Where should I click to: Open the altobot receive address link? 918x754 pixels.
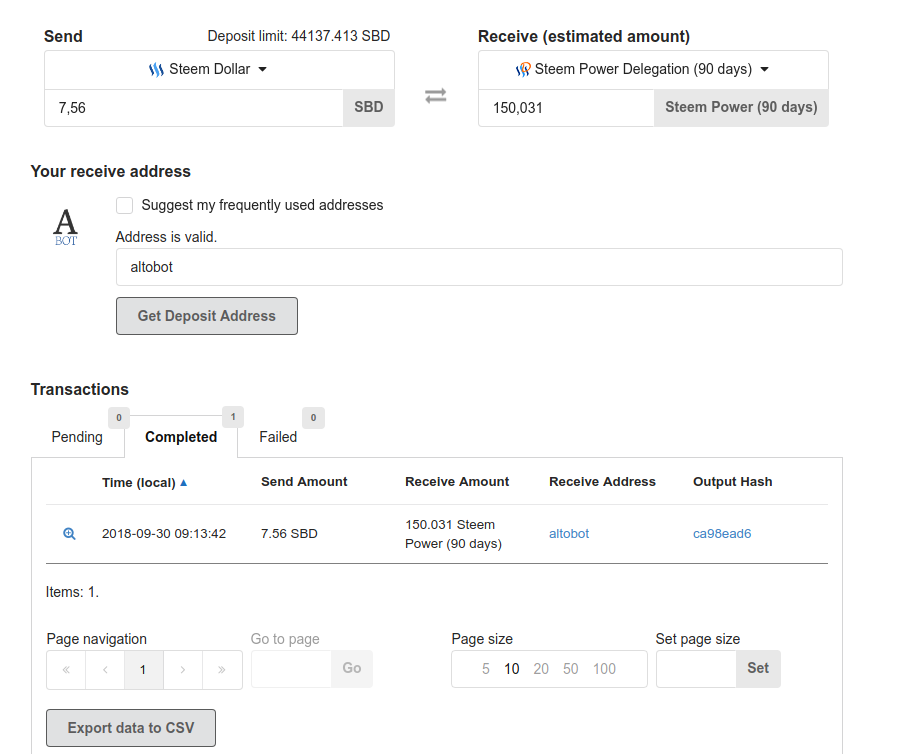[x=569, y=534]
